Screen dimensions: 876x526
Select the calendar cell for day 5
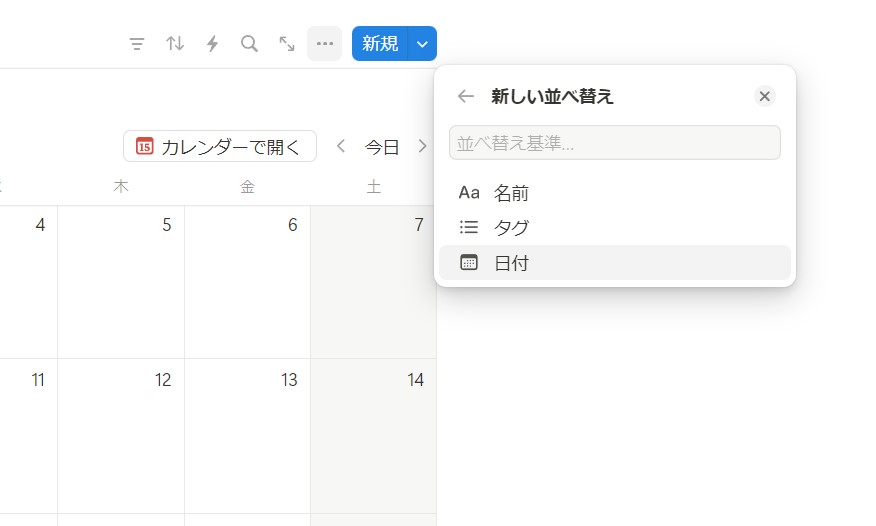tap(121, 282)
